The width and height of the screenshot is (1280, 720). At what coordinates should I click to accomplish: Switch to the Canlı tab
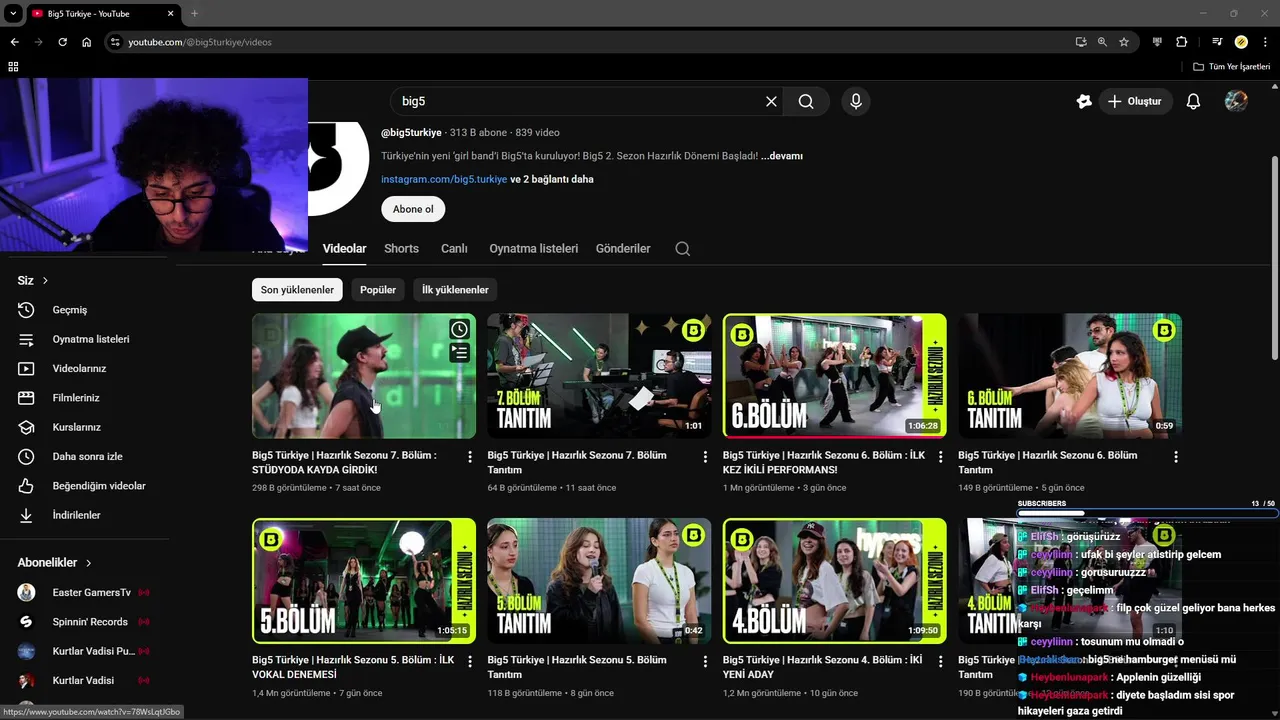coord(454,249)
